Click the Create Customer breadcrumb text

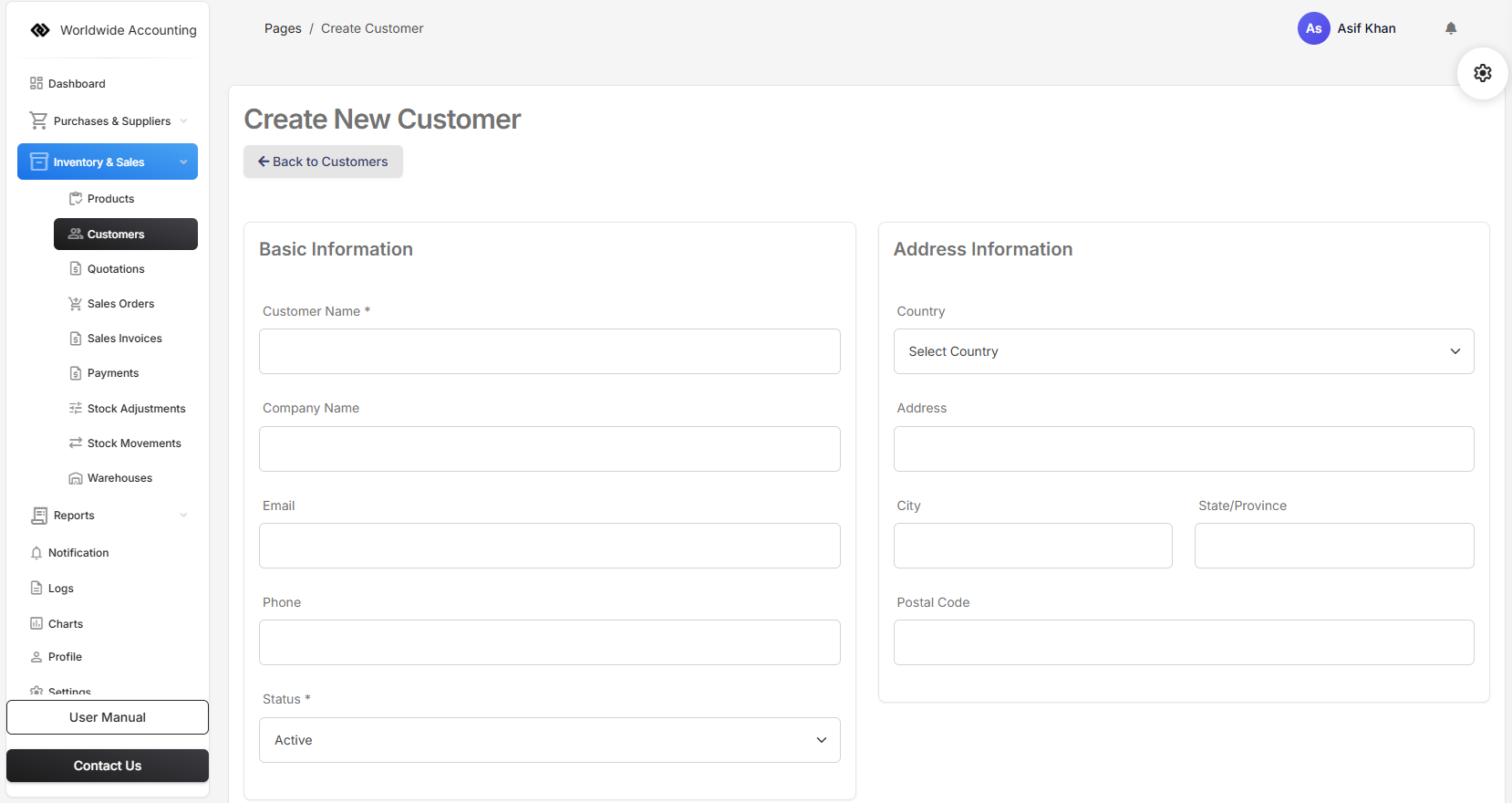click(372, 28)
